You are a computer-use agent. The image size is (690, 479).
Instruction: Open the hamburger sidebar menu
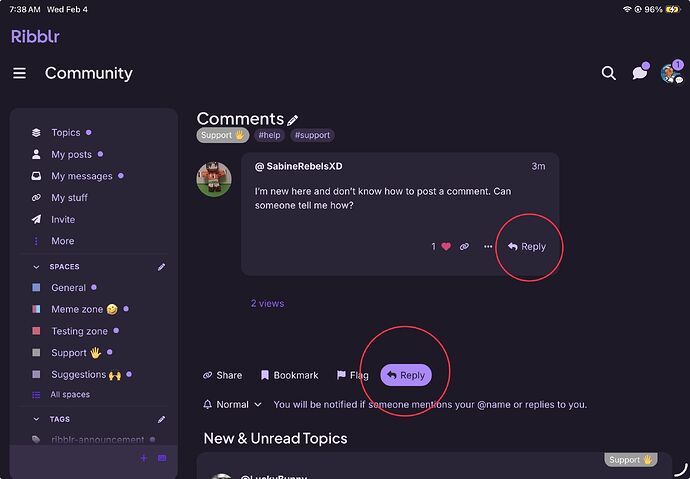click(19, 73)
